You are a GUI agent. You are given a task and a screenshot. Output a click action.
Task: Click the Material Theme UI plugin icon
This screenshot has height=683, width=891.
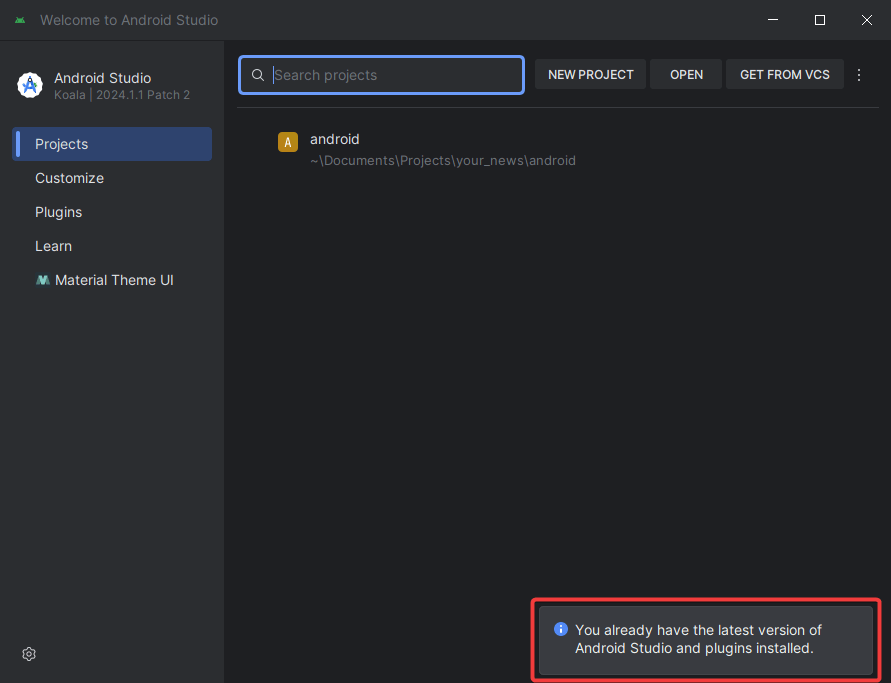(x=43, y=280)
